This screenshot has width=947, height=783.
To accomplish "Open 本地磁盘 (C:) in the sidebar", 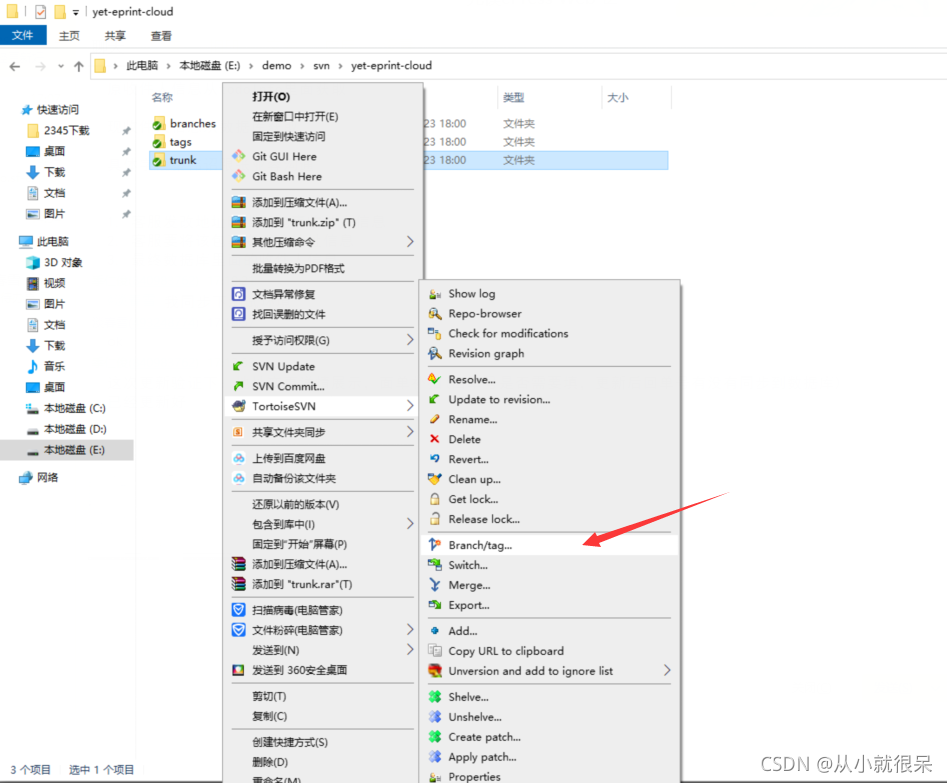I will click(x=74, y=408).
